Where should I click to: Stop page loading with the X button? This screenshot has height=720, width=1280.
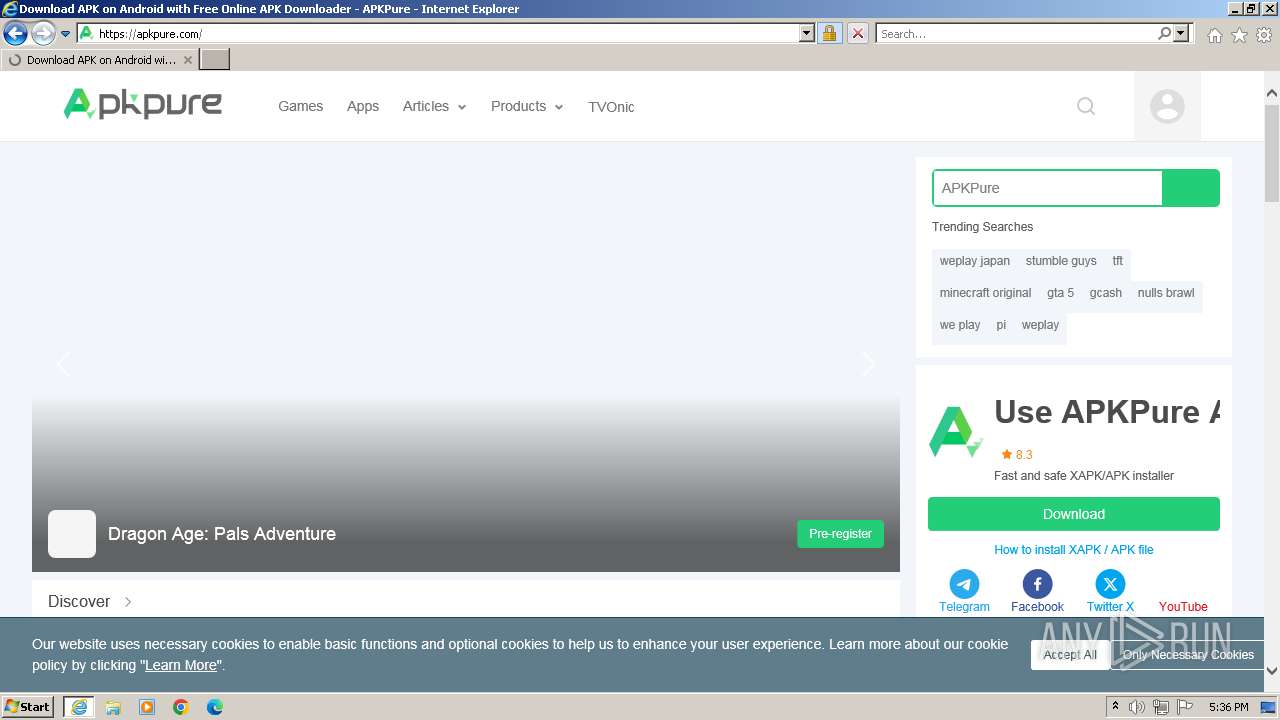(857, 33)
